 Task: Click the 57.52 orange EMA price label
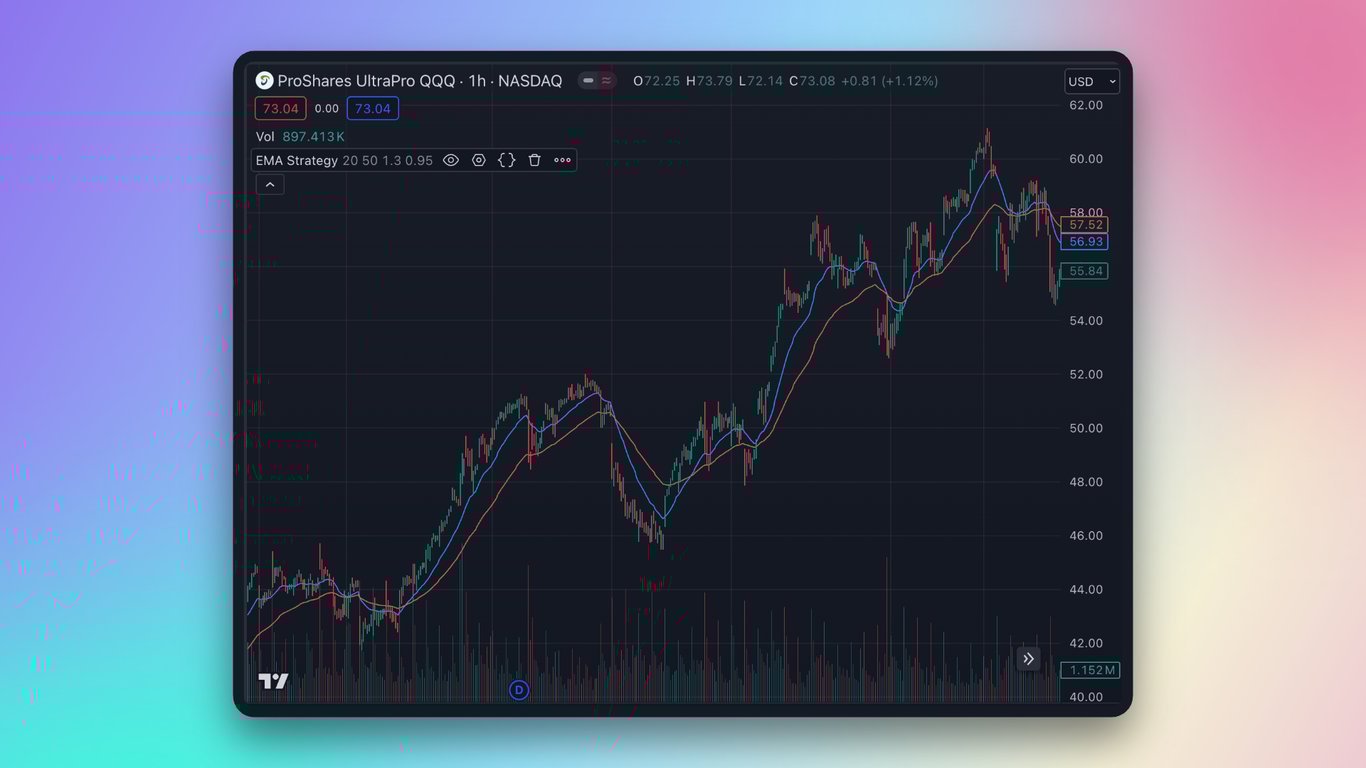click(1085, 225)
